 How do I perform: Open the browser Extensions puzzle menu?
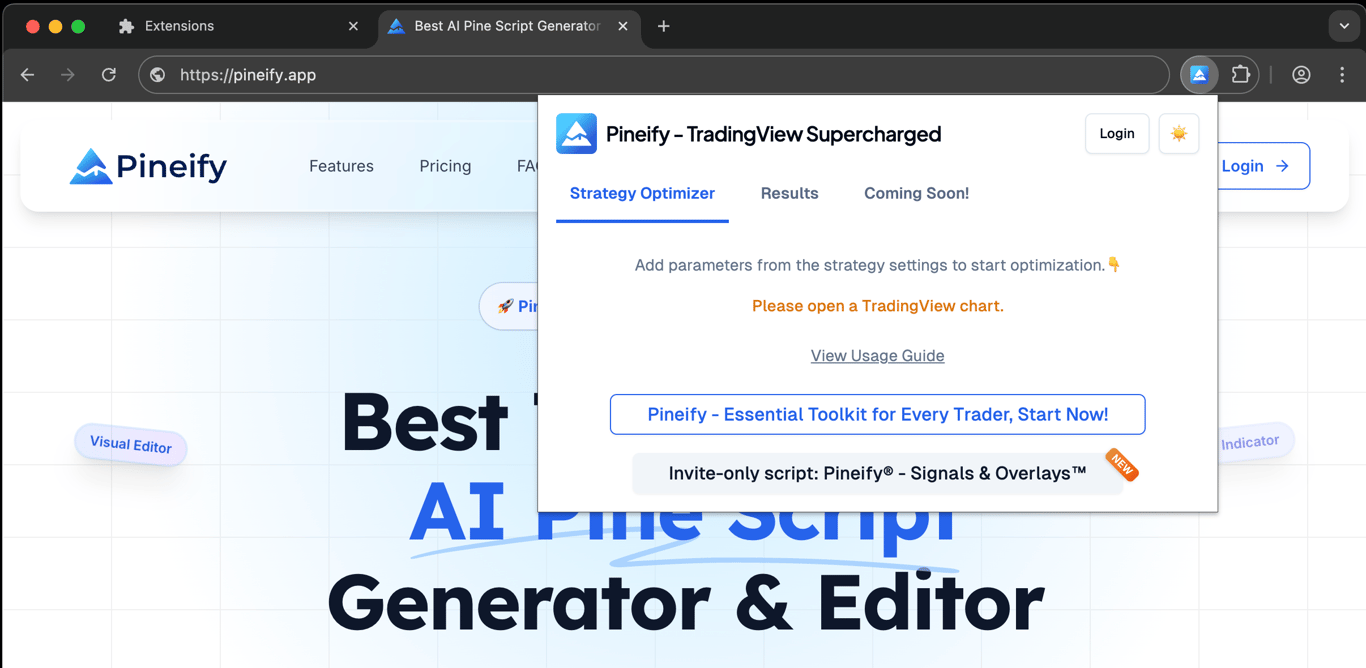tap(1240, 75)
